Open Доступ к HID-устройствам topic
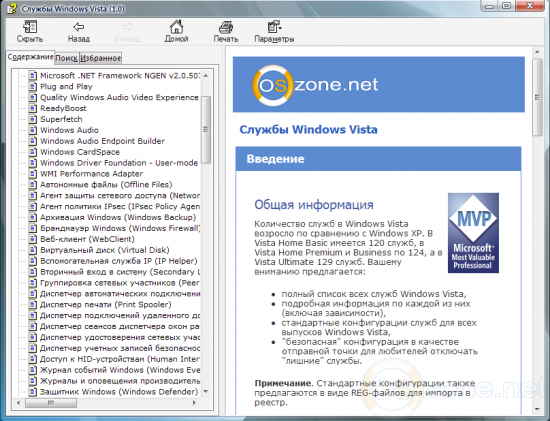 click(120, 359)
